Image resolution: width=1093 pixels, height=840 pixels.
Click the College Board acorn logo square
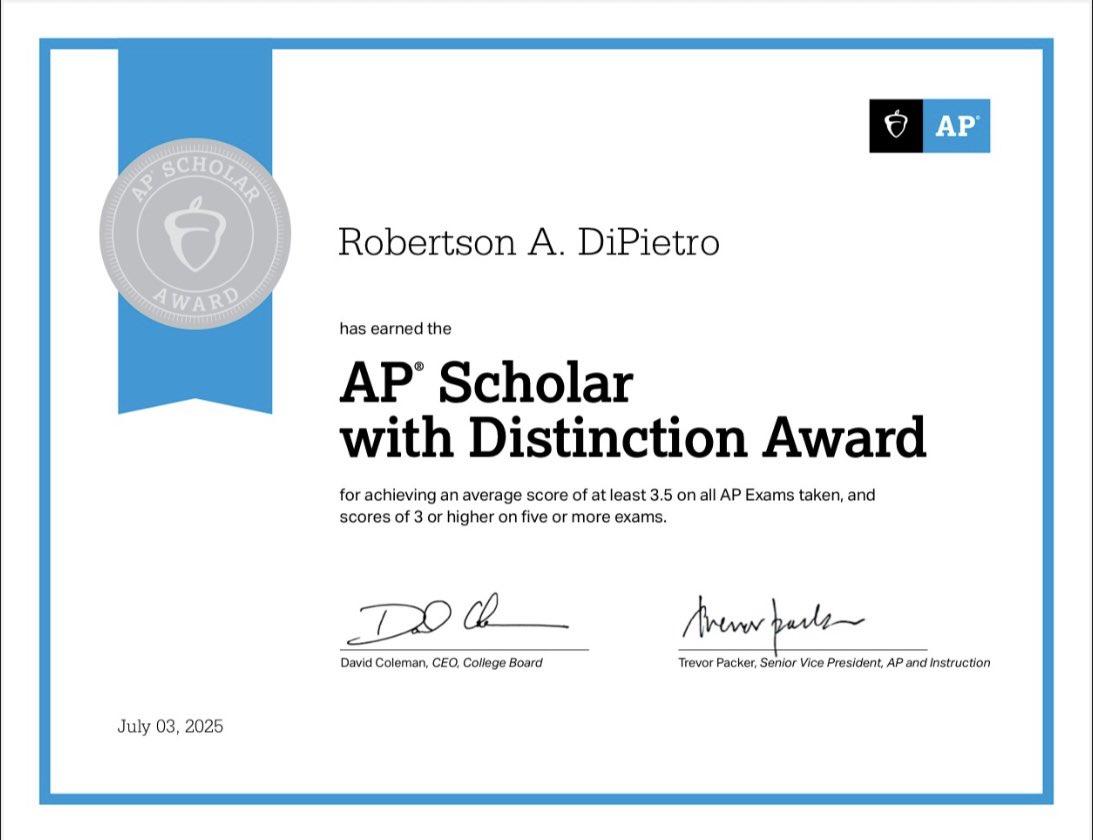(x=896, y=125)
